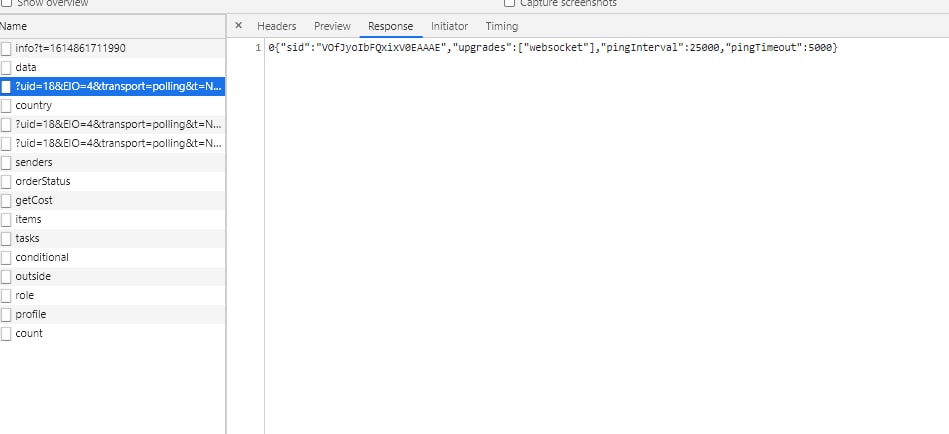Select the highlighted ?uid=18 polling request
Screen dimensions: 949x434
pos(113,87)
